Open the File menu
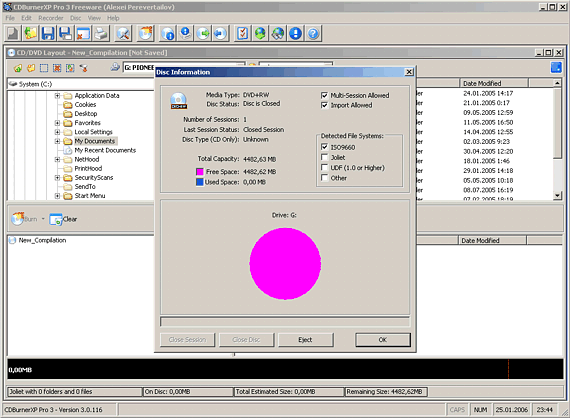Image resolution: width=570 pixels, height=418 pixels. click(x=10, y=18)
